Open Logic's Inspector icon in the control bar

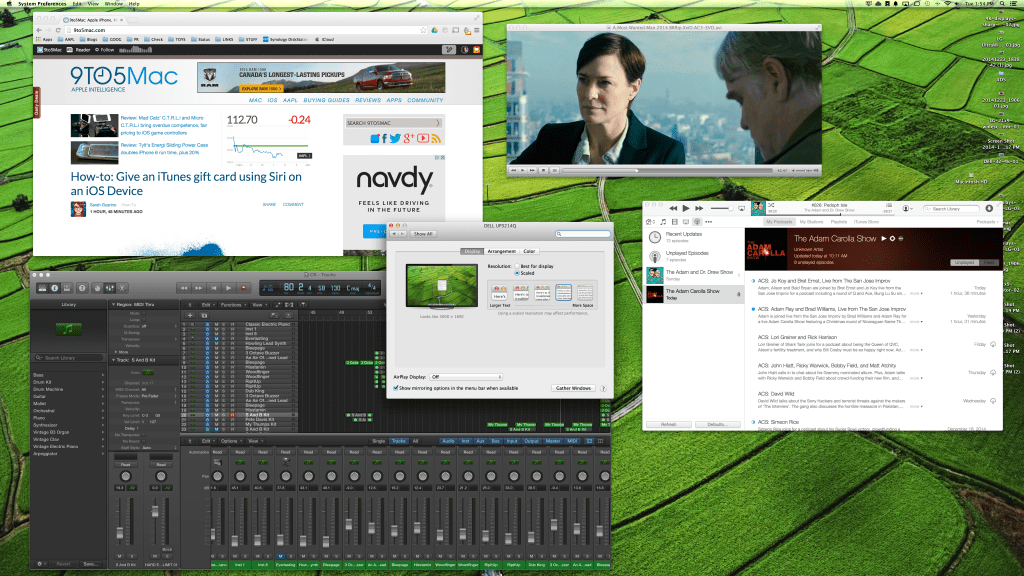point(55,288)
